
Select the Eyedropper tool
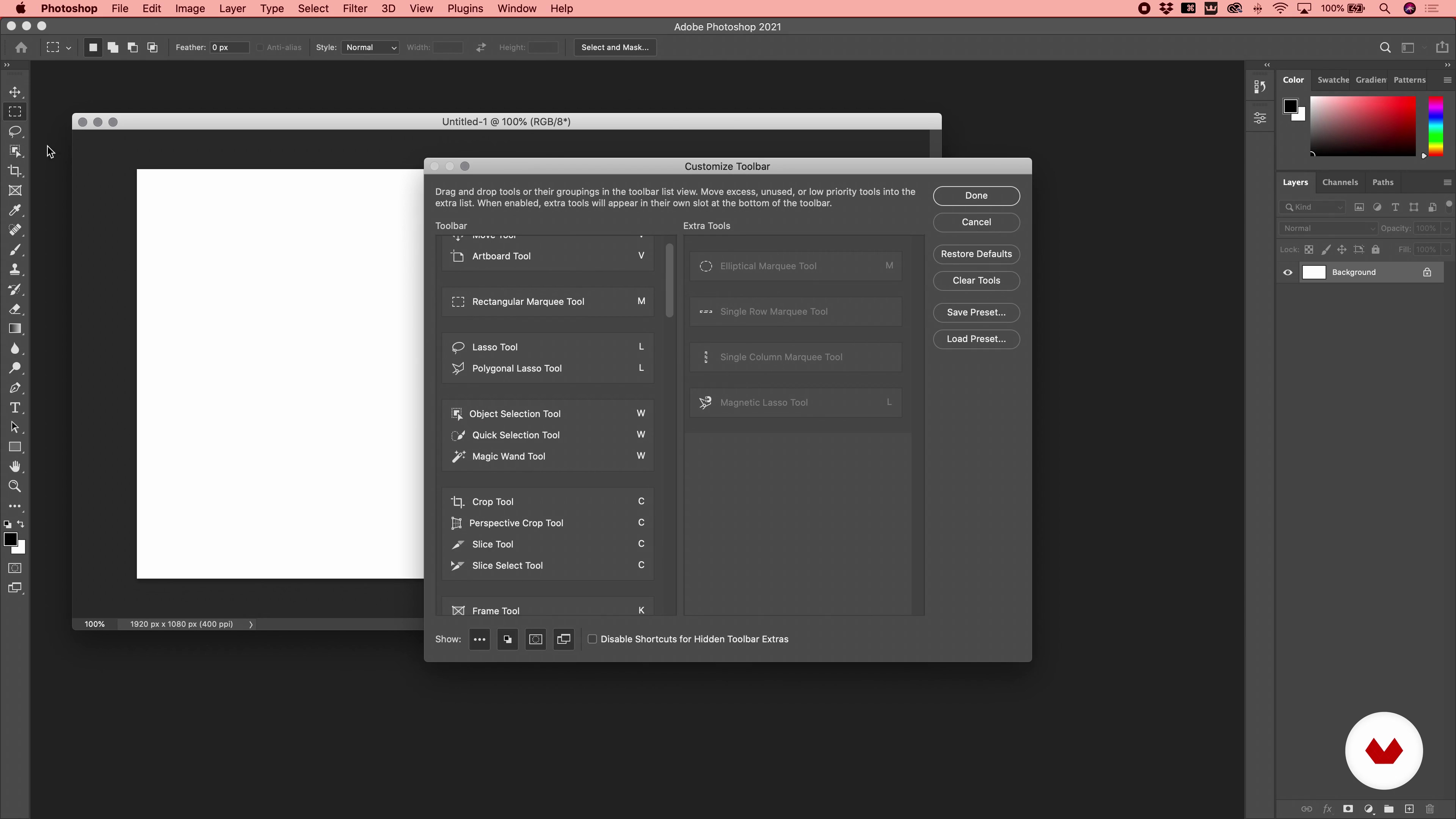point(15,210)
